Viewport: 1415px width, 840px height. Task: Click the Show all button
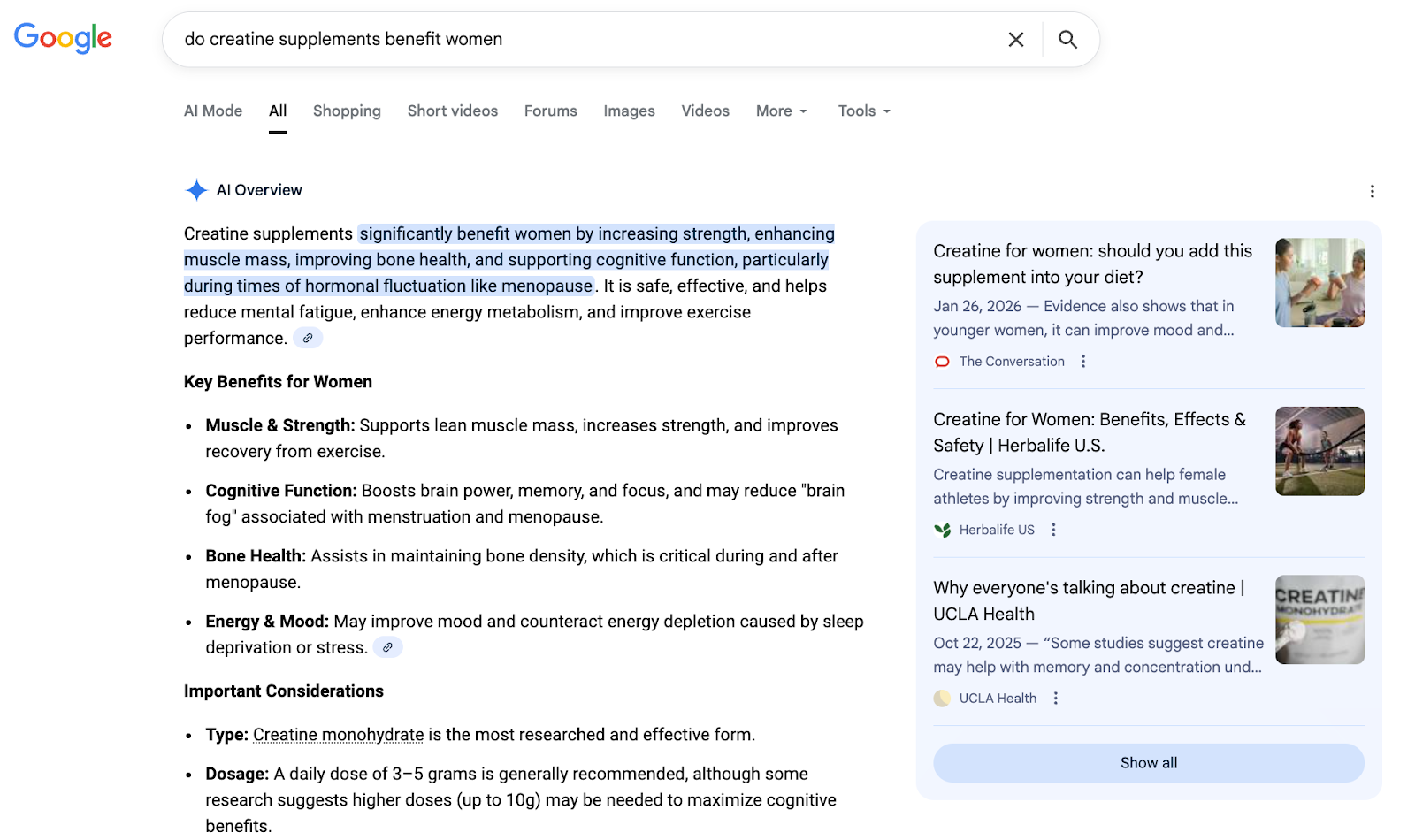pos(1148,762)
